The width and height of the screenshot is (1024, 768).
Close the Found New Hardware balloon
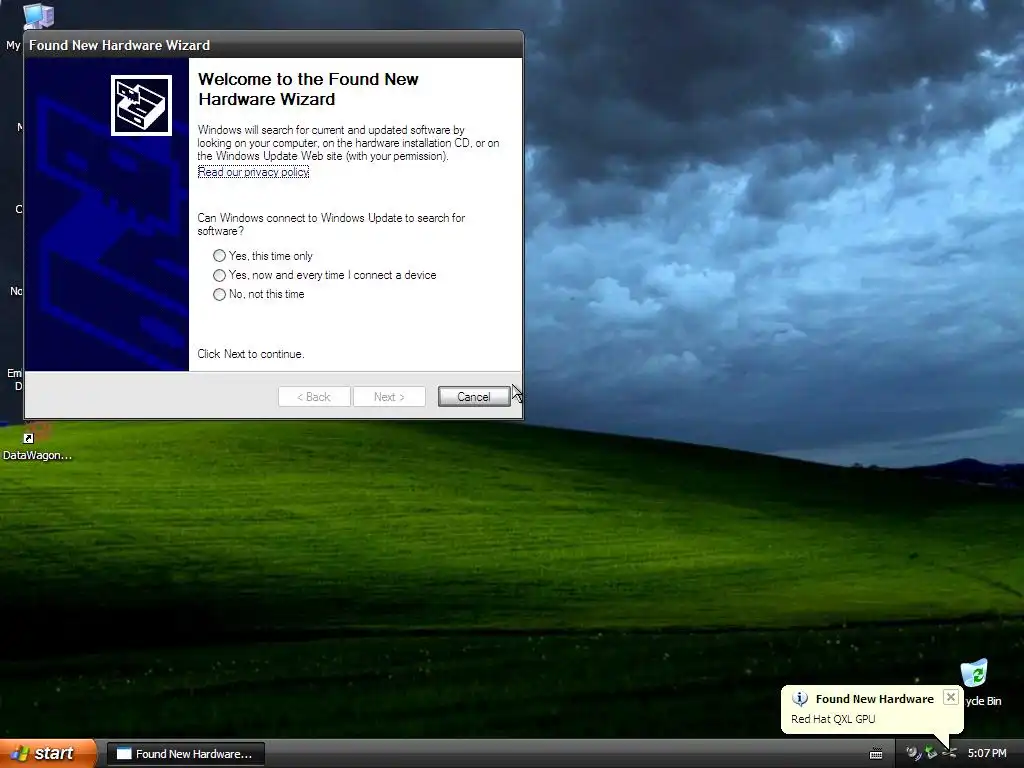tap(951, 697)
